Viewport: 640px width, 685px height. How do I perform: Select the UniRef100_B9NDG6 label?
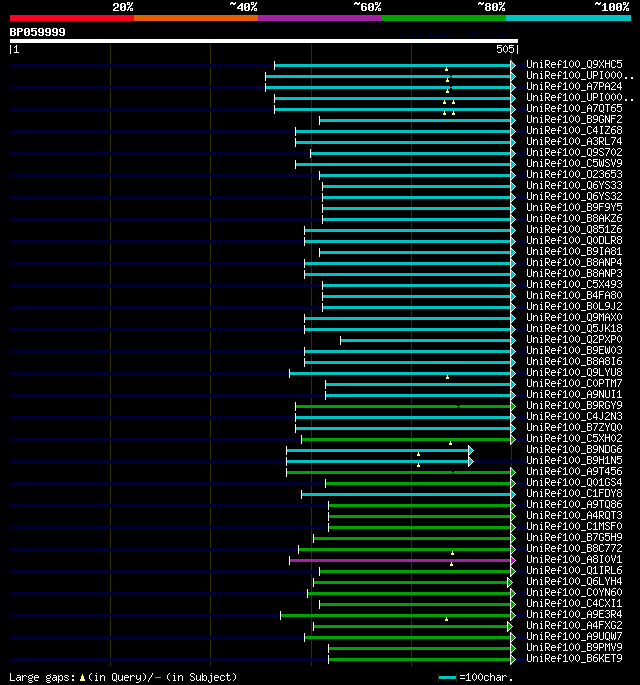574,450
